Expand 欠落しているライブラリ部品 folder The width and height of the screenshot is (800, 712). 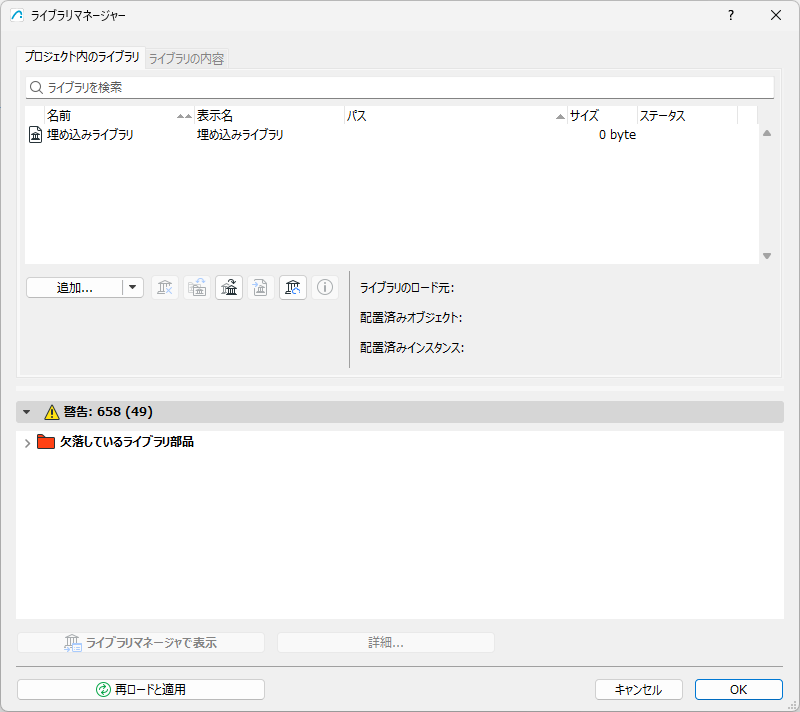tap(28, 443)
